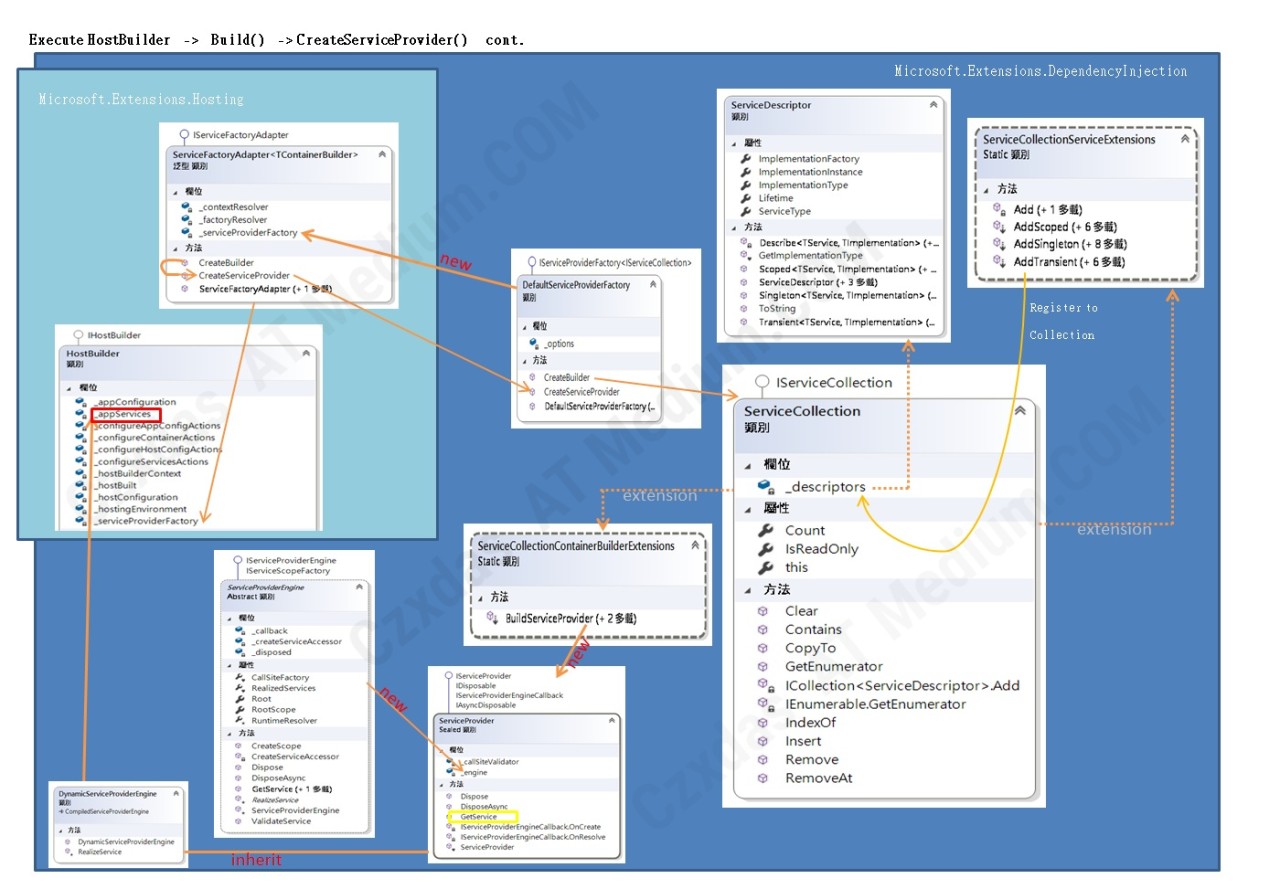
Task: Click the icon beside AddScoped (+ 6 多載)
Action: click(x=998, y=227)
